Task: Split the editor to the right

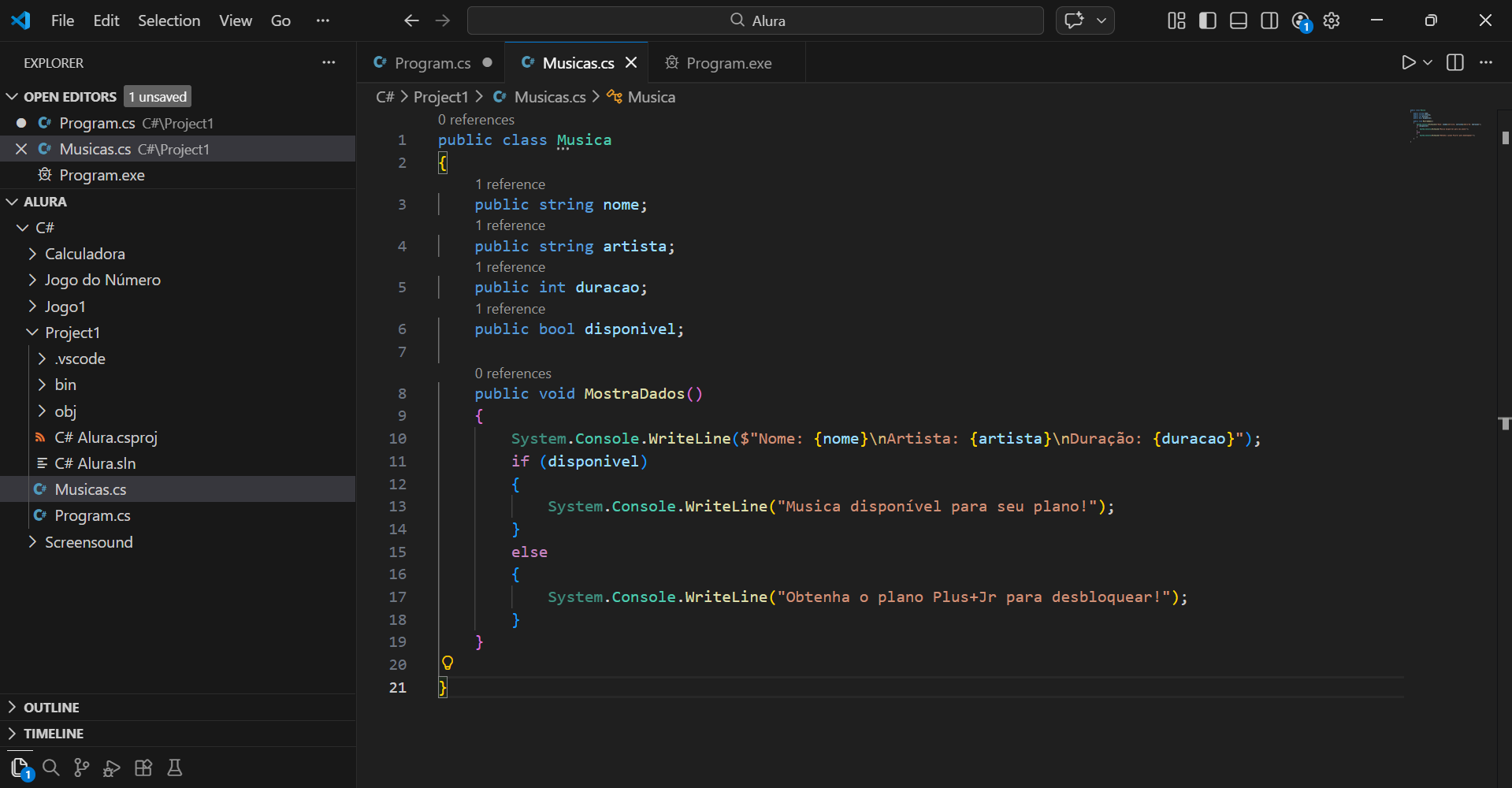Action: (x=1455, y=63)
